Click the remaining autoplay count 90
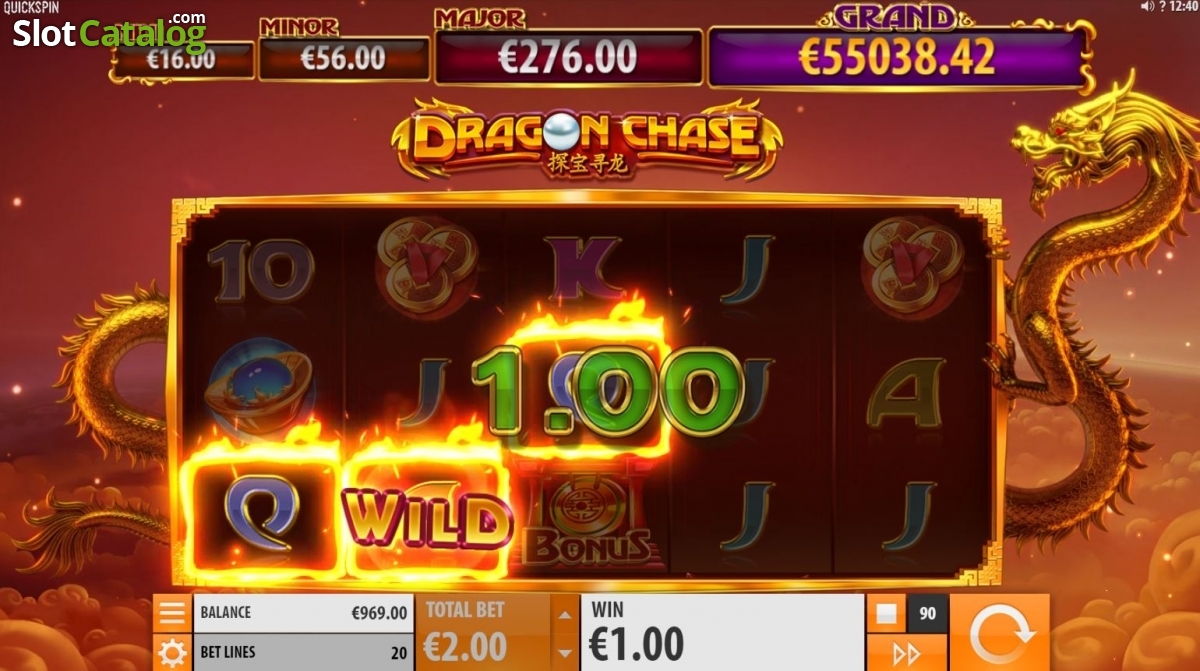The height and width of the screenshot is (671, 1200). pos(927,613)
